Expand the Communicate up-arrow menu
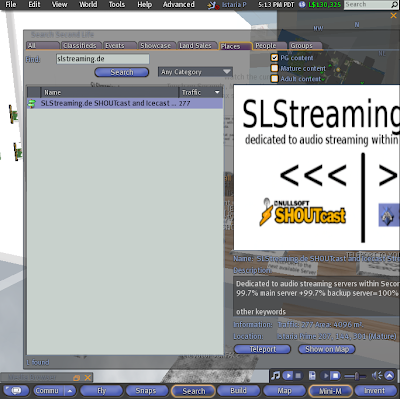 point(70,391)
